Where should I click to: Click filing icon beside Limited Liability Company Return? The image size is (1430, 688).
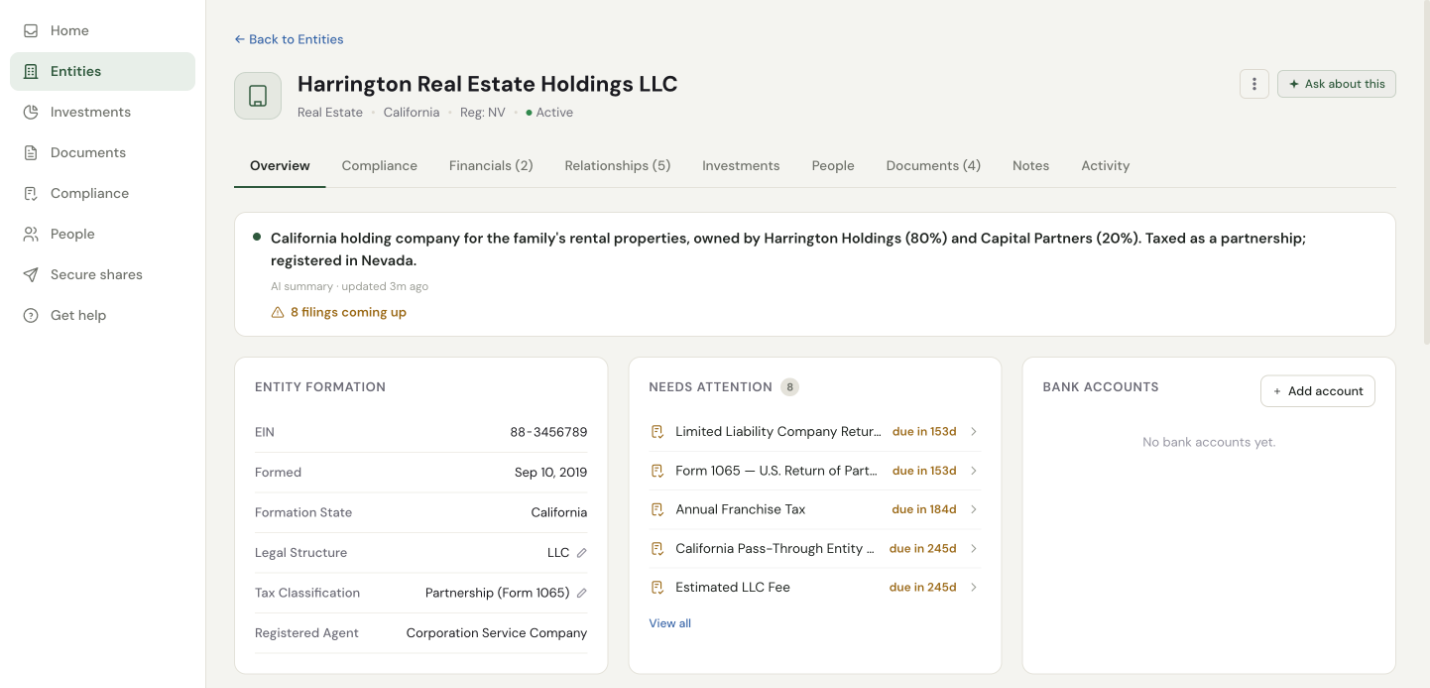click(x=657, y=432)
